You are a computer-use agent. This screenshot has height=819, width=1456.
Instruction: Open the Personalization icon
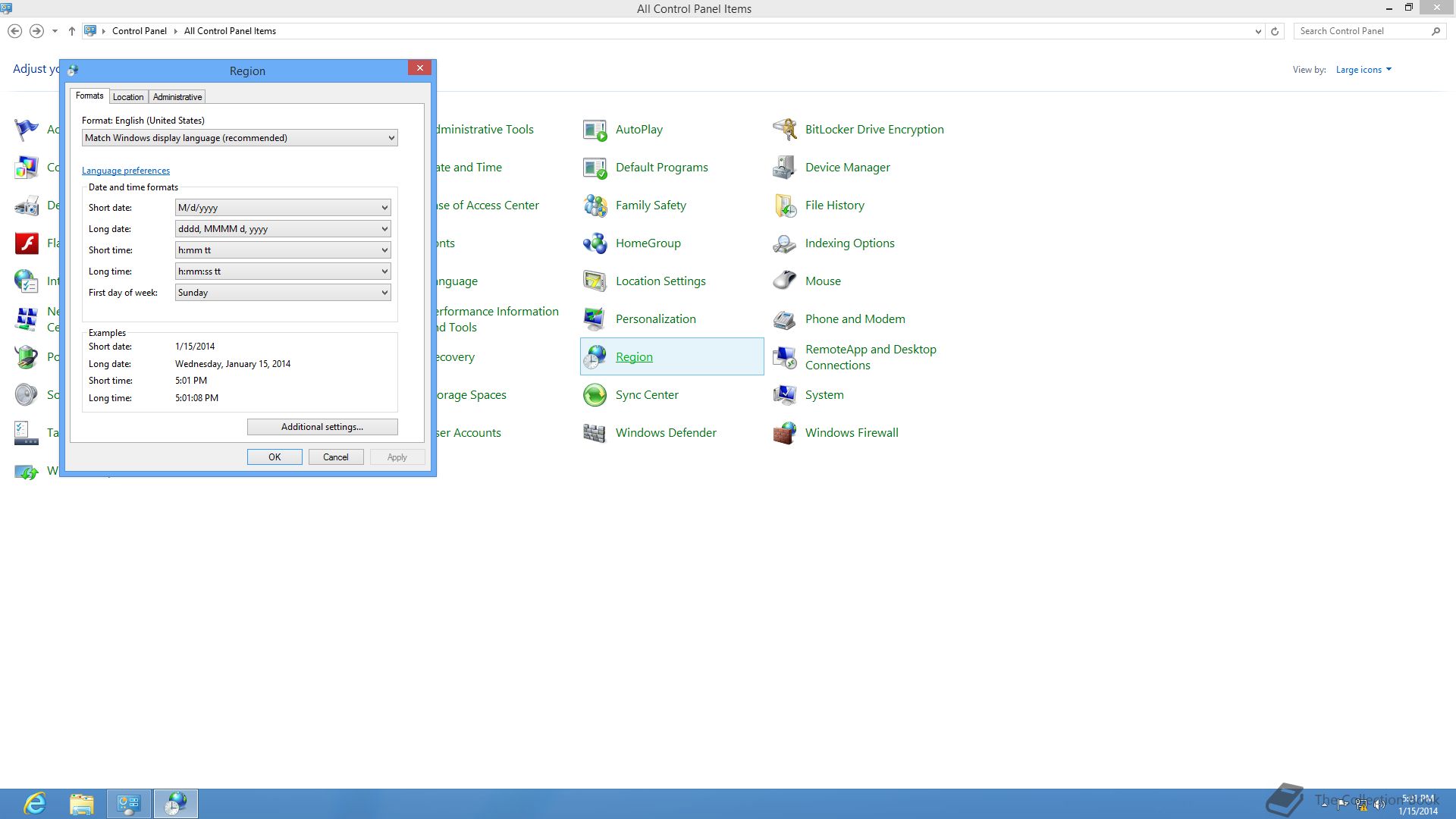click(595, 319)
